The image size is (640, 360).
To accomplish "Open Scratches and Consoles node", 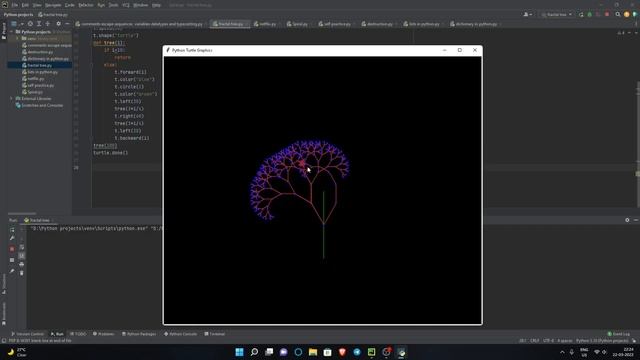I will (39, 105).
